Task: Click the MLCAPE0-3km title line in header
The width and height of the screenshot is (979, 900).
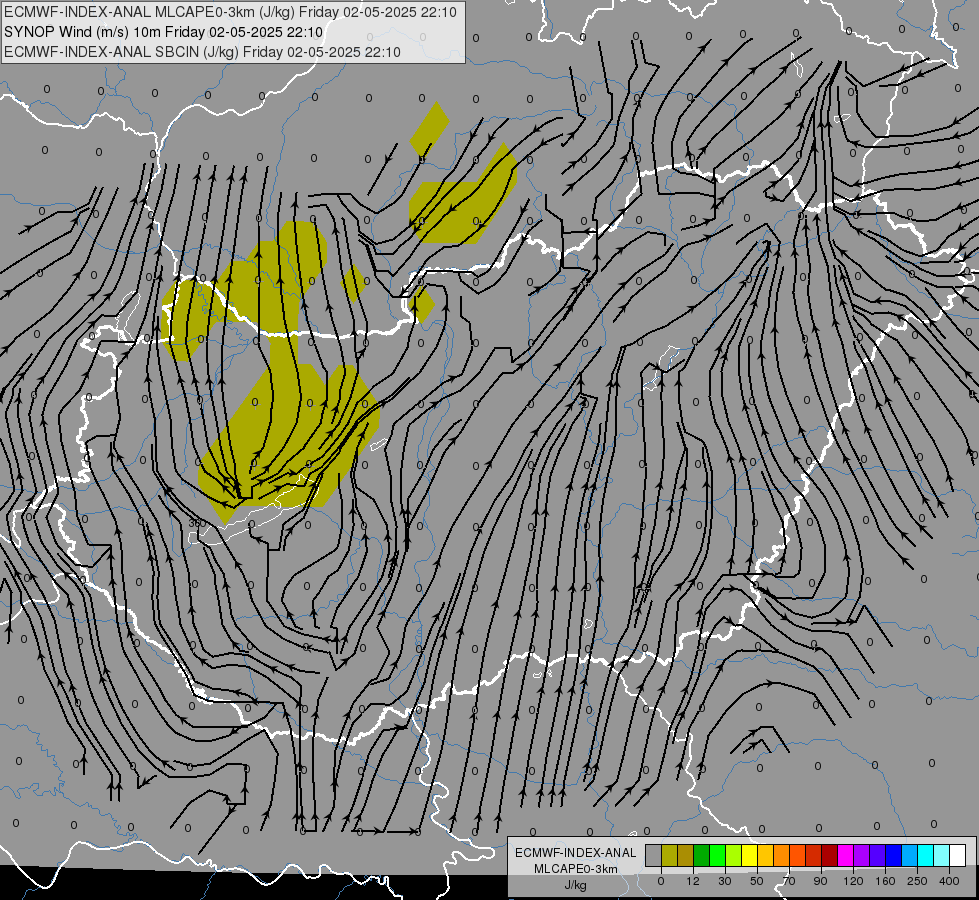Action: click(x=230, y=12)
